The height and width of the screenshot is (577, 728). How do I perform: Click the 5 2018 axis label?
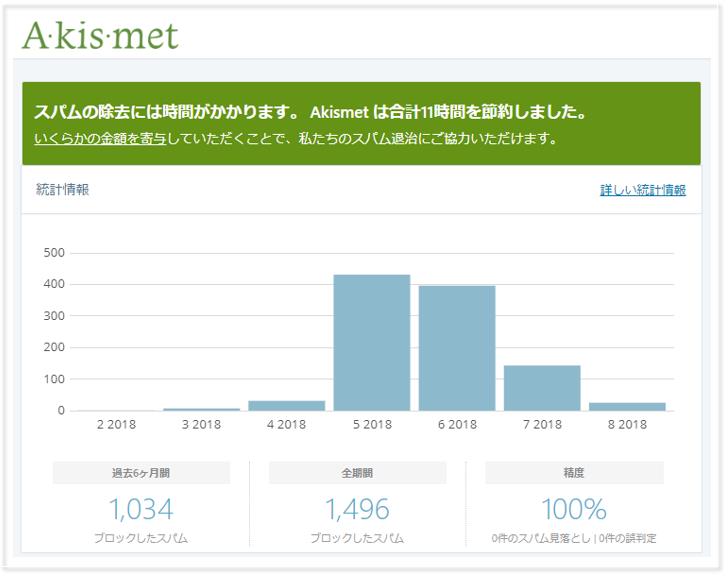[372, 424]
